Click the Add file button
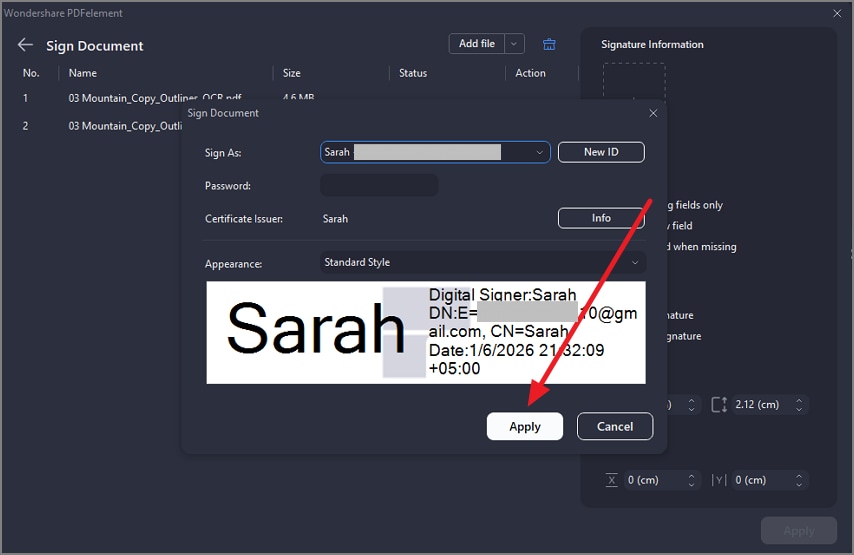854x555 pixels. [x=477, y=44]
